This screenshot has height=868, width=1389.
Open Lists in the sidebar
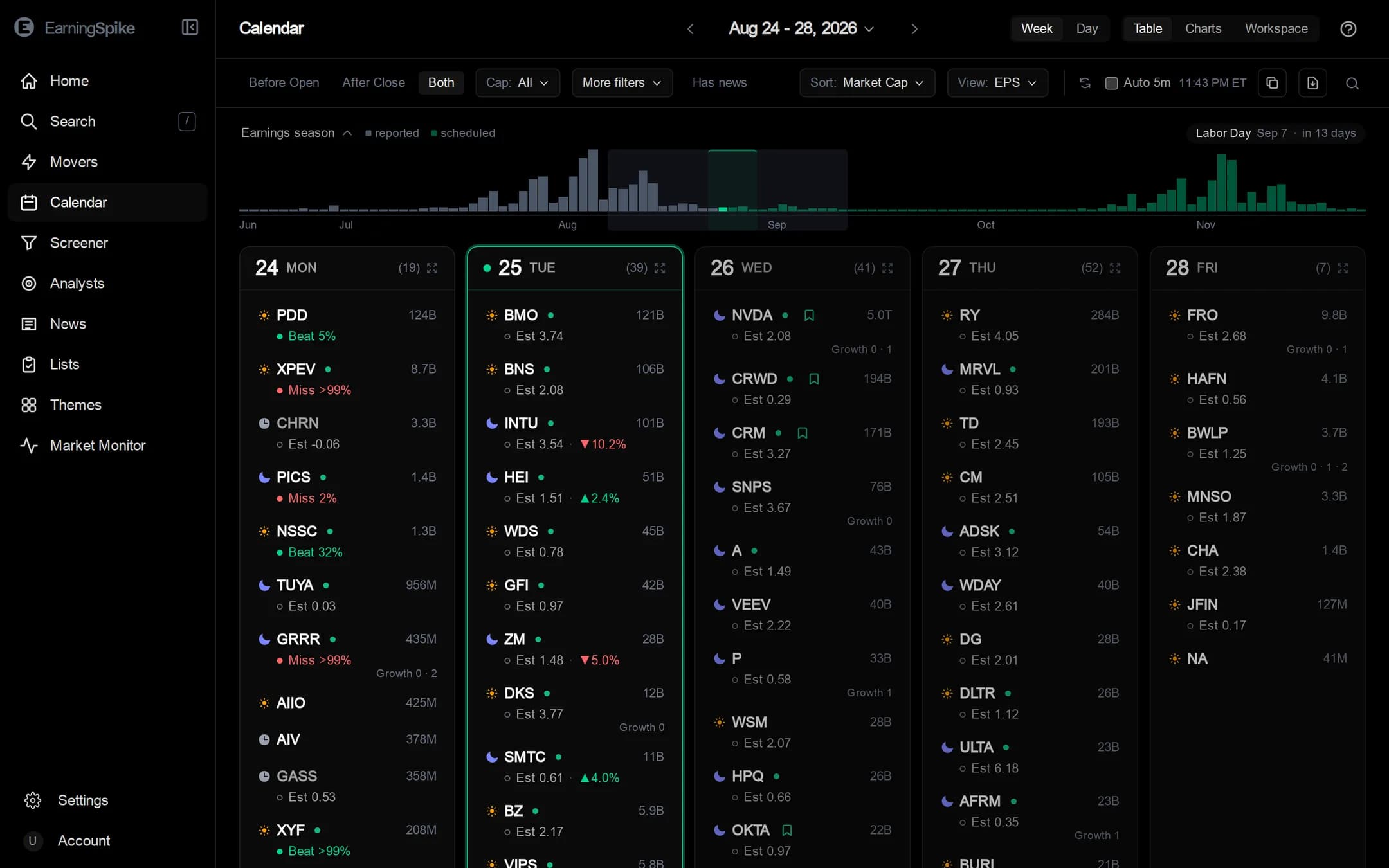tap(107, 365)
